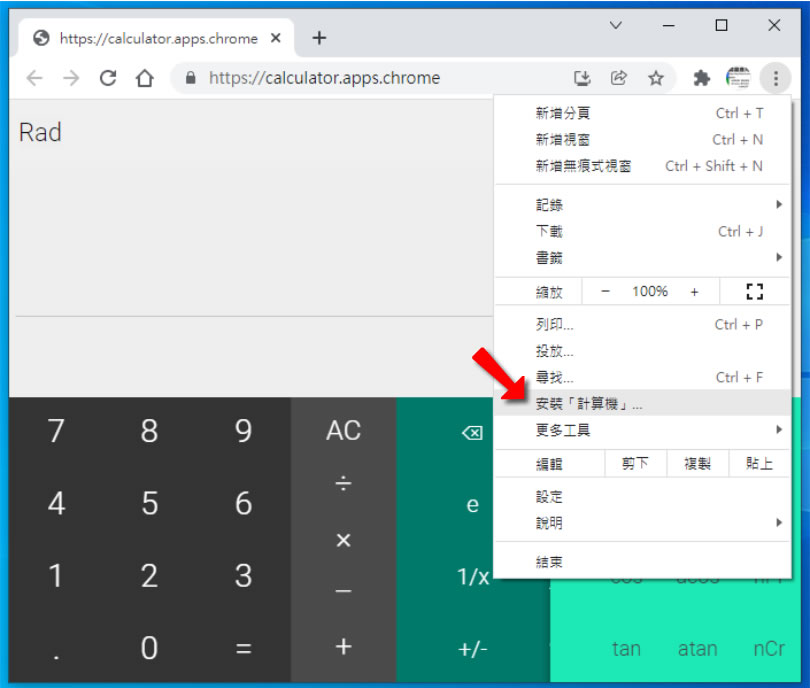Click the division operator key
This screenshot has height=688, width=810.
344,484
